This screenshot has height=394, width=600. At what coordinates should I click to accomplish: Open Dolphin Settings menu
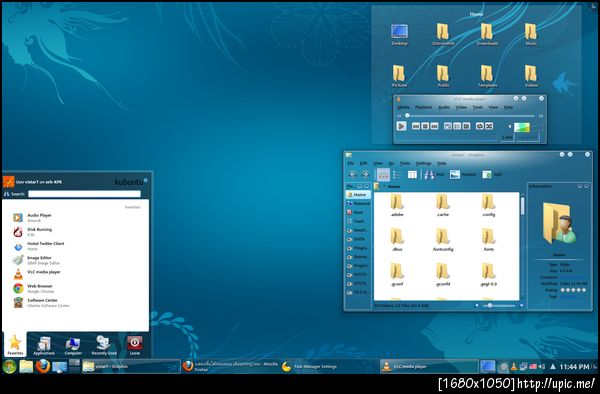click(423, 163)
